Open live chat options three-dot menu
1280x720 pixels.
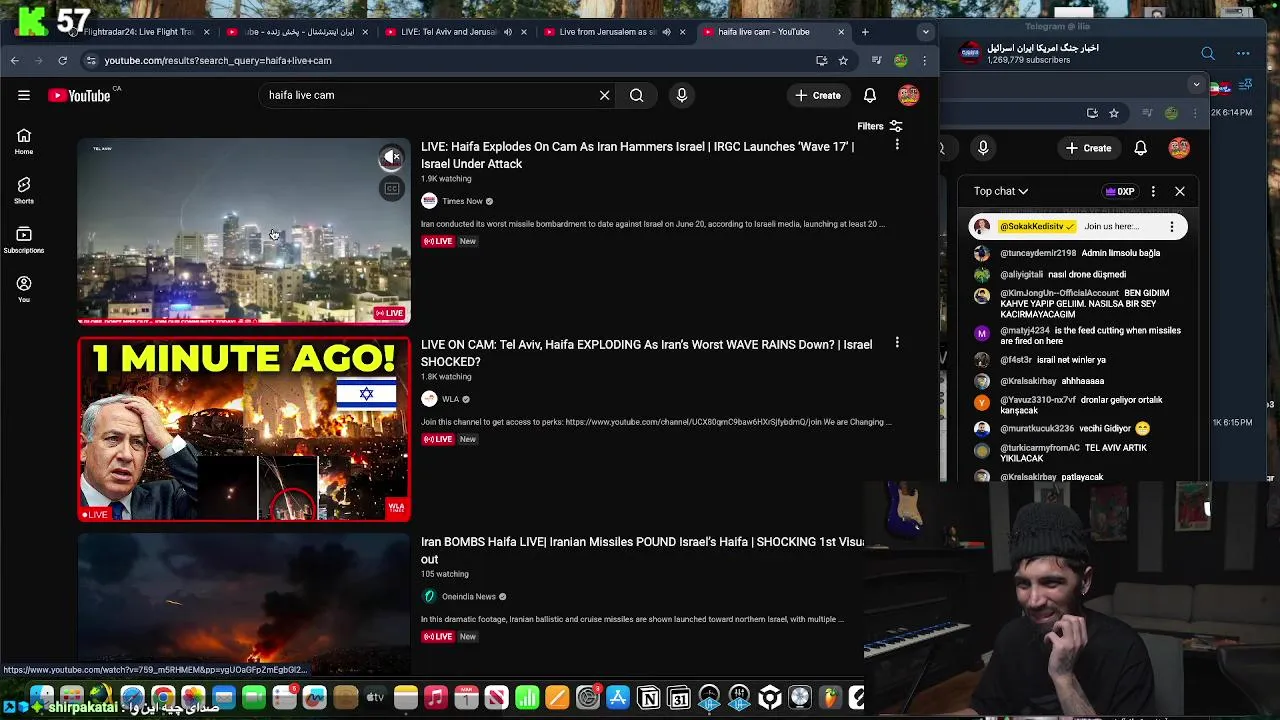1153,191
